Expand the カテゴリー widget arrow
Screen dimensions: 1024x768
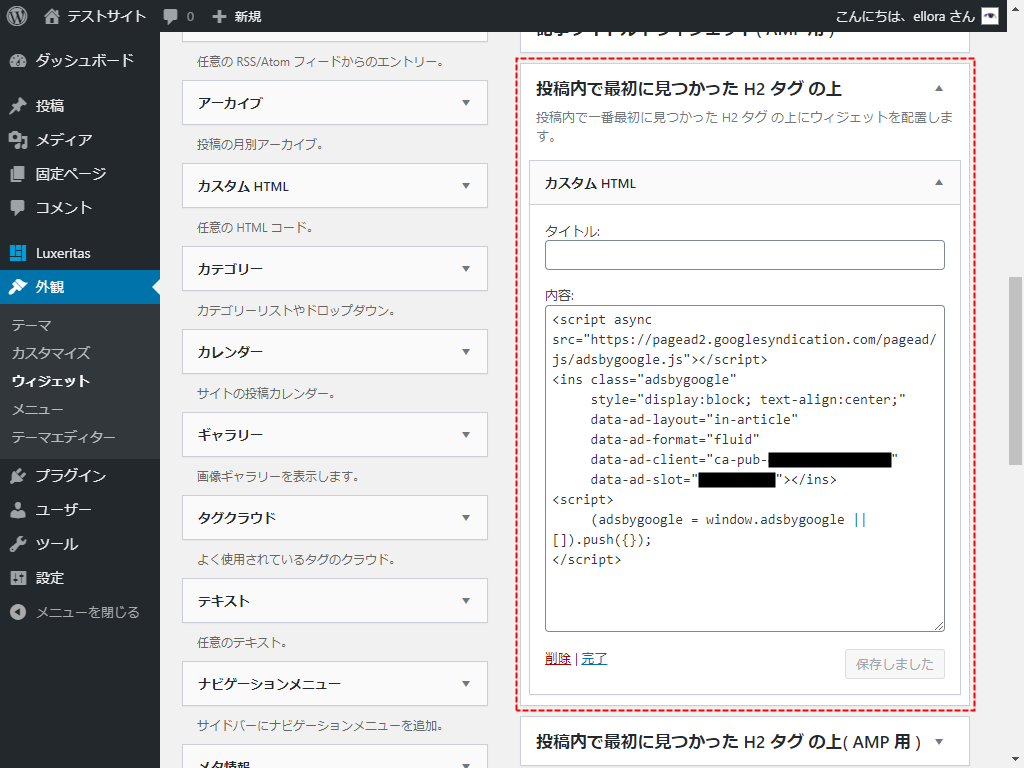466,268
